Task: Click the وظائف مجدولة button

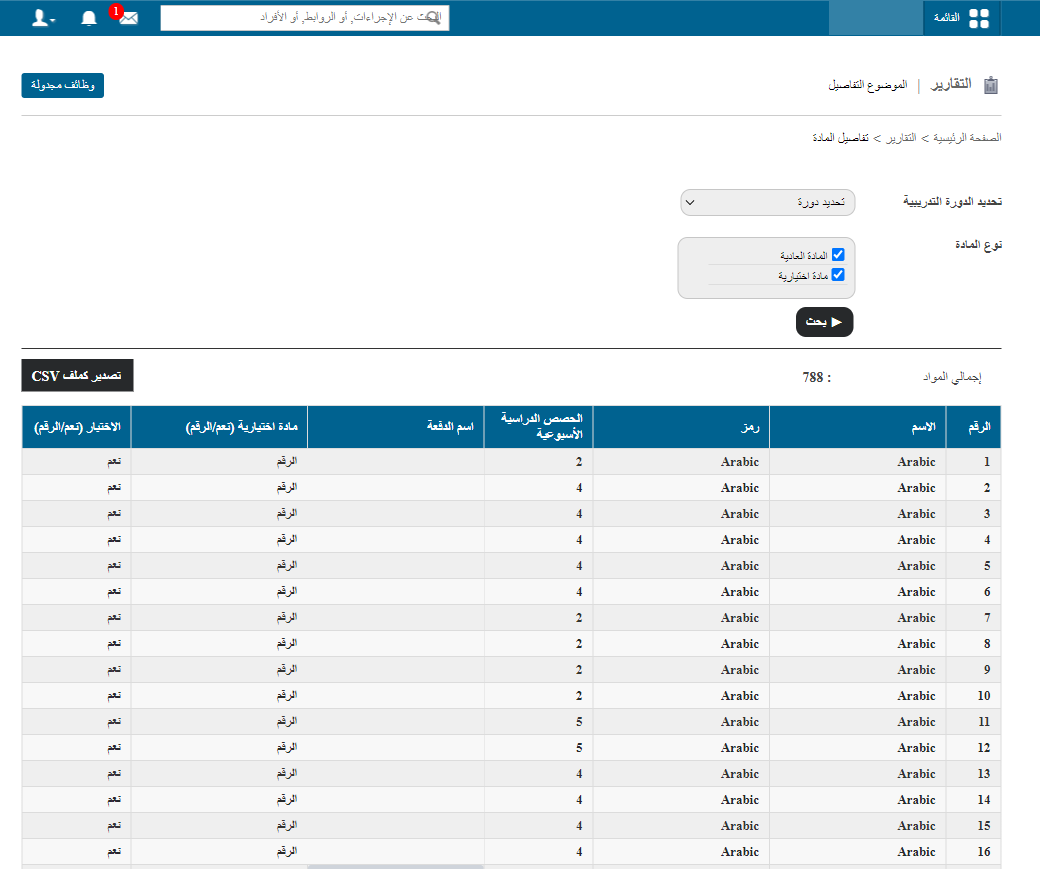Action: 62,85
